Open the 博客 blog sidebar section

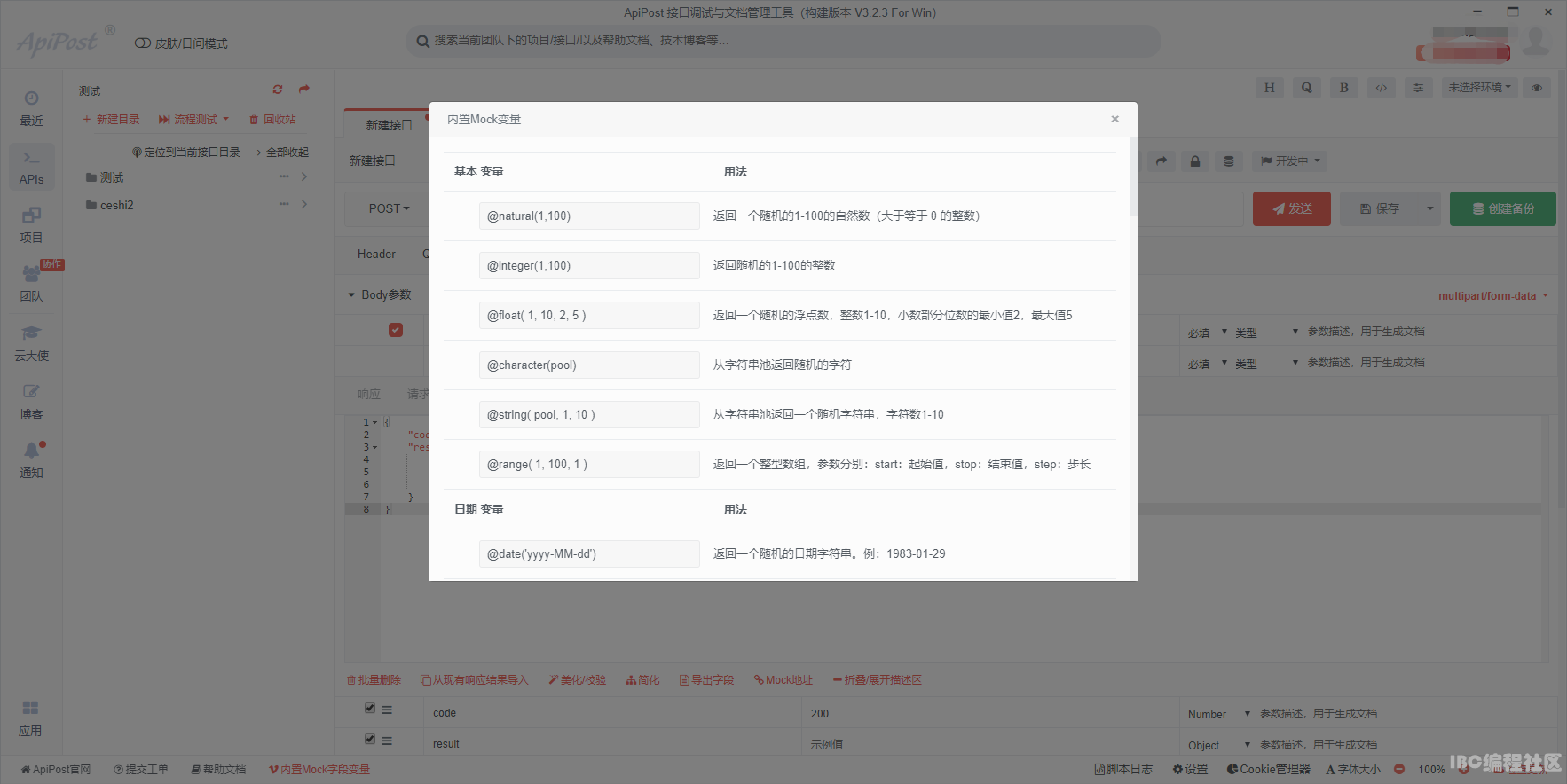click(31, 402)
